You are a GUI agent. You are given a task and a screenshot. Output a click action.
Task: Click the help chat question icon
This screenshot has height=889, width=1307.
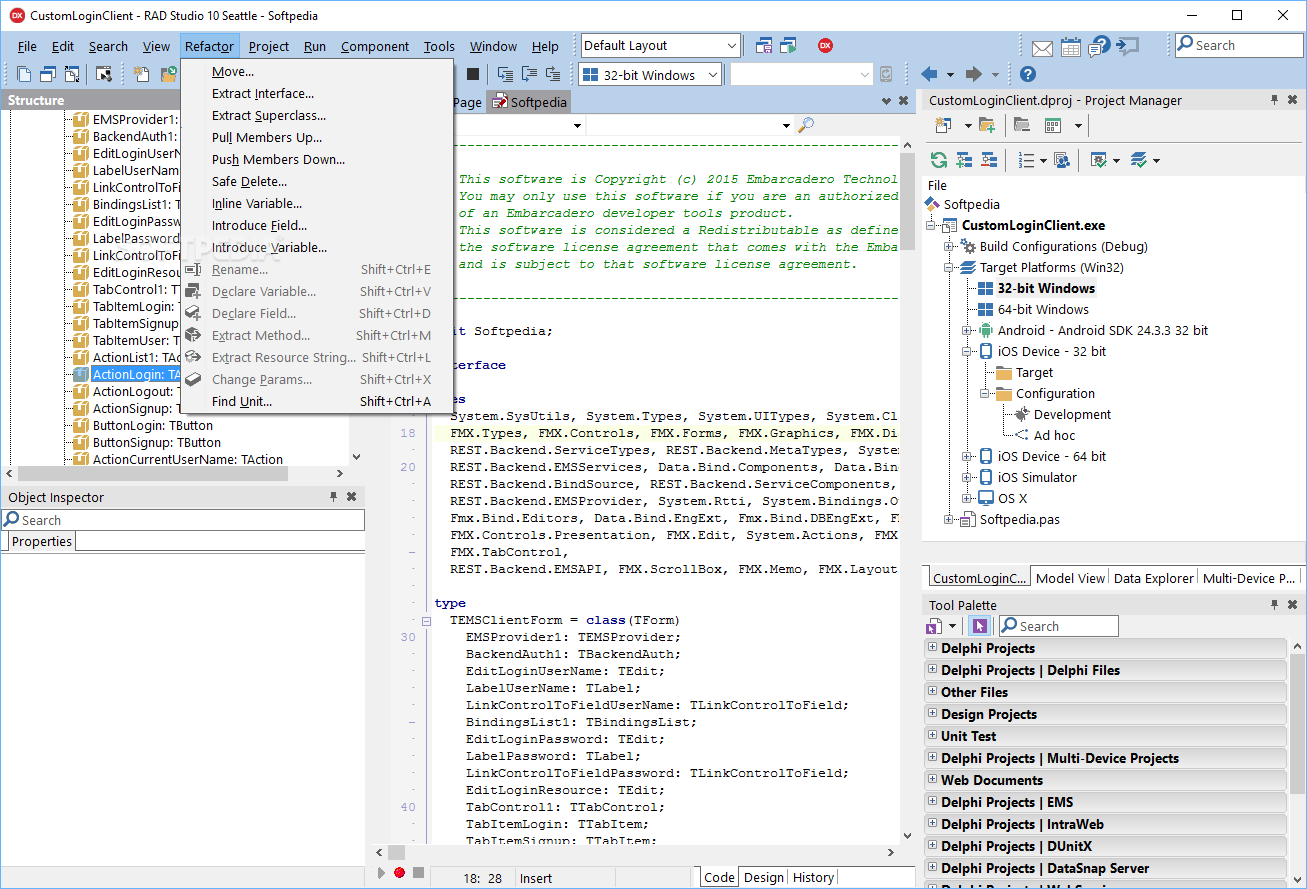click(1100, 46)
